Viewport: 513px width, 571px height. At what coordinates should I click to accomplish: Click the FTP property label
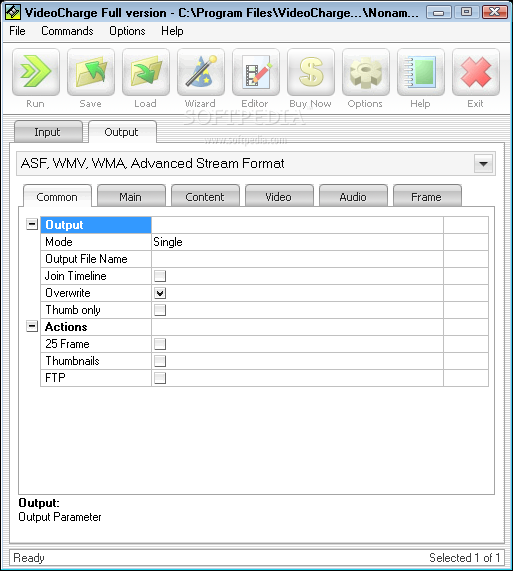(55, 378)
